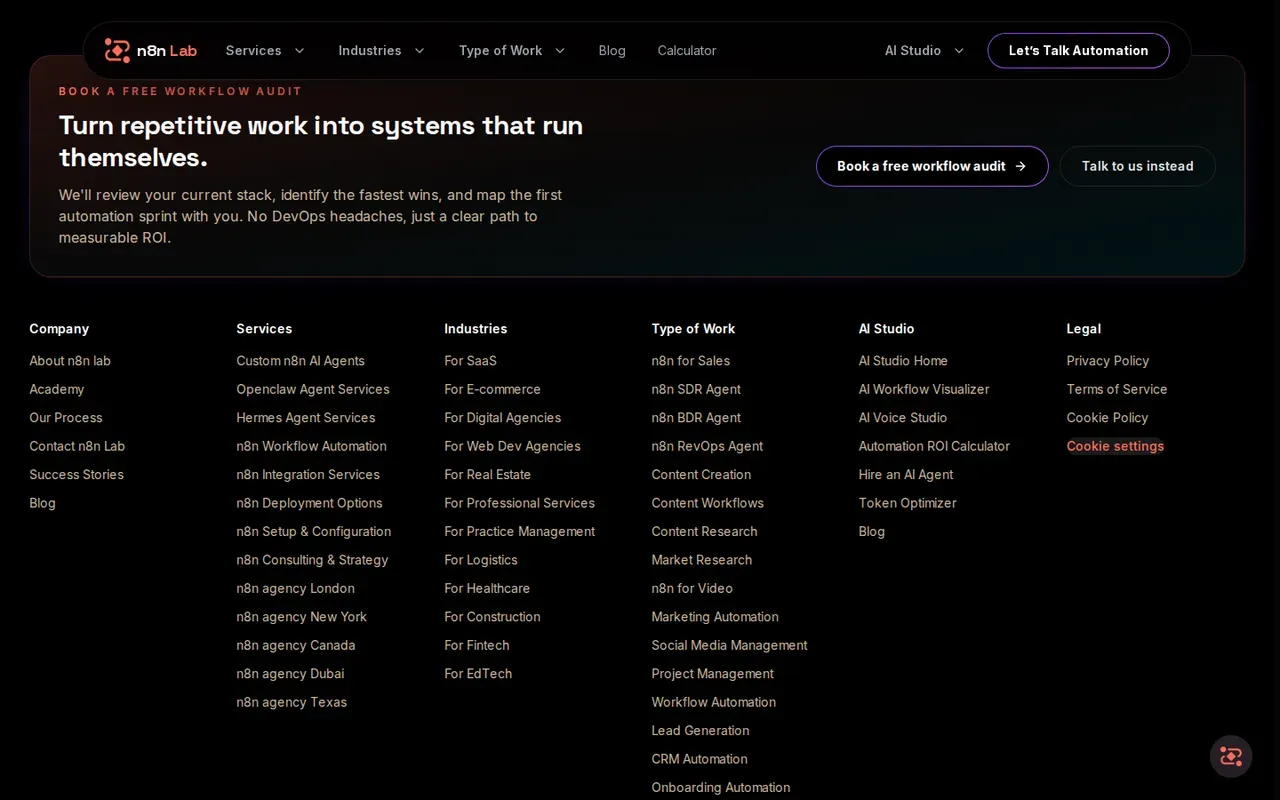Image resolution: width=1280 pixels, height=800 pixels.
Task: Open For Real Estate link
Action: (x=487, y=475)
